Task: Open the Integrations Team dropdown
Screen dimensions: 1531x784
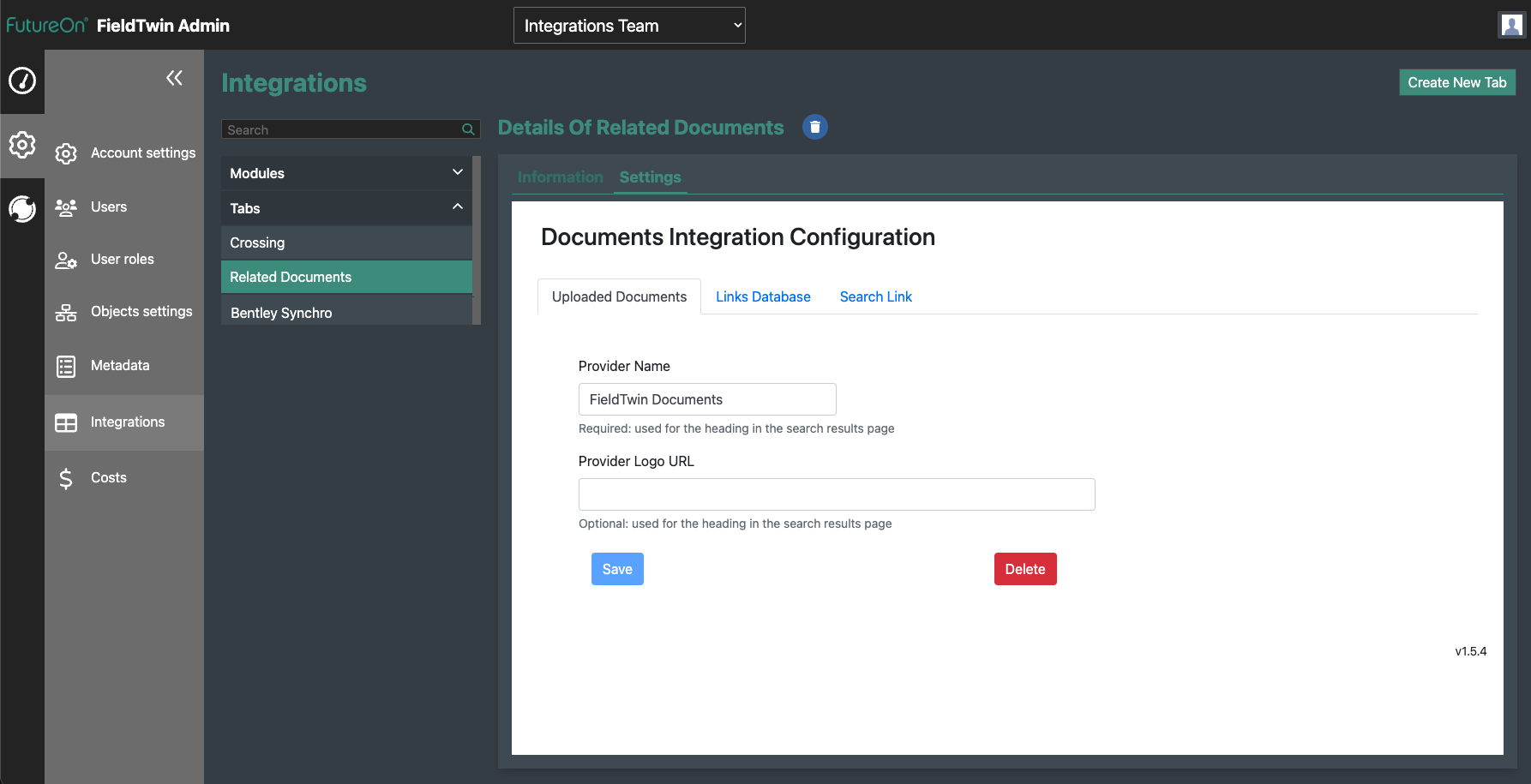Action: [x=629, y=26]
